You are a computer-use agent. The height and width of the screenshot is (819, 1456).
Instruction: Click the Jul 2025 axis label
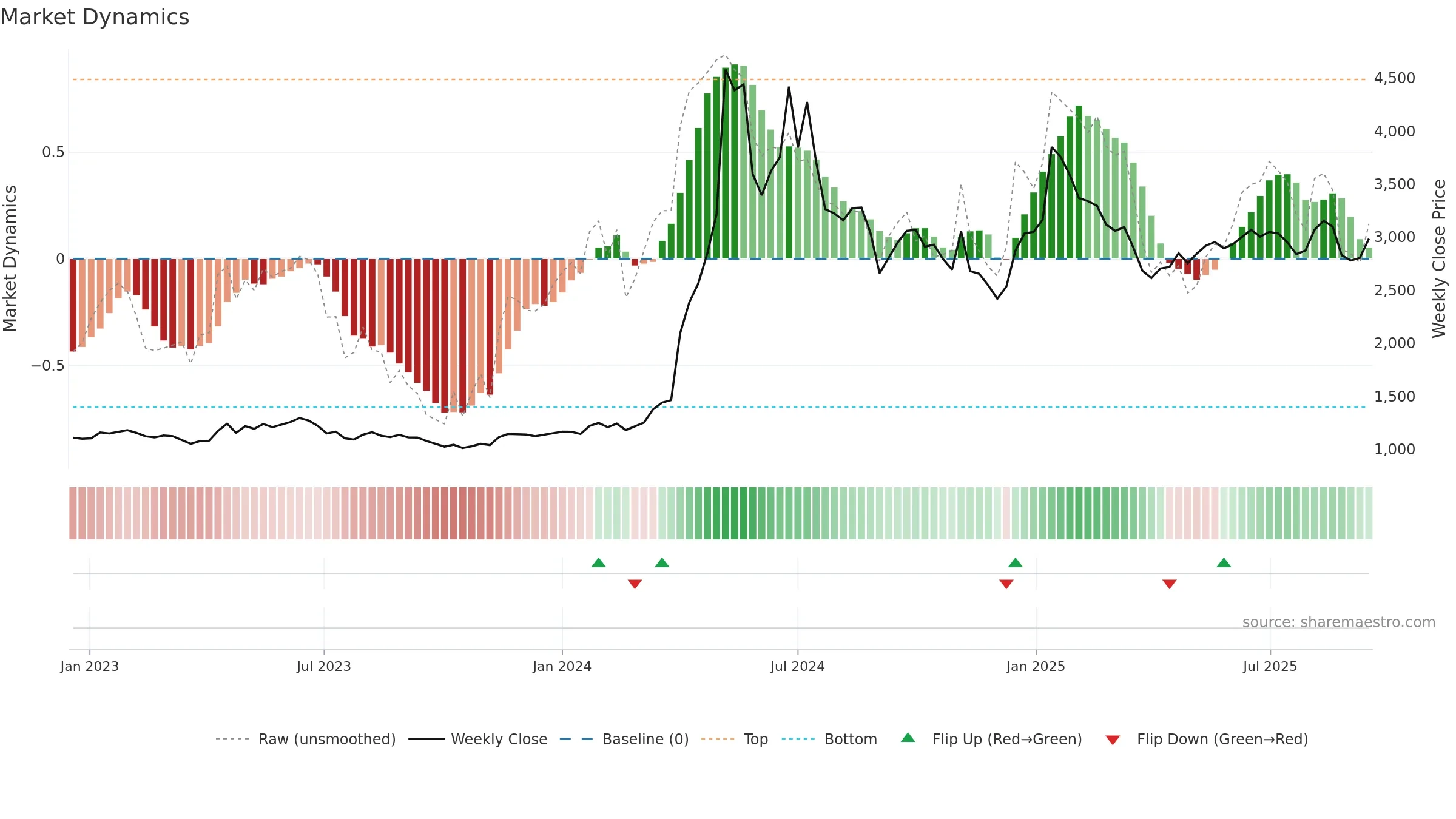tap(1270, 666)
